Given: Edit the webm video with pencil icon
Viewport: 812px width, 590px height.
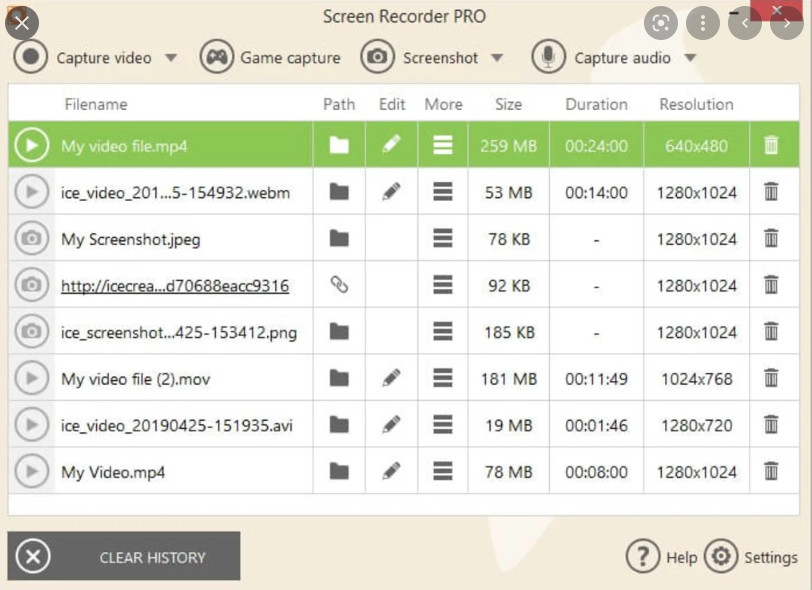Looking at the screenshot, I should (392, 191).
